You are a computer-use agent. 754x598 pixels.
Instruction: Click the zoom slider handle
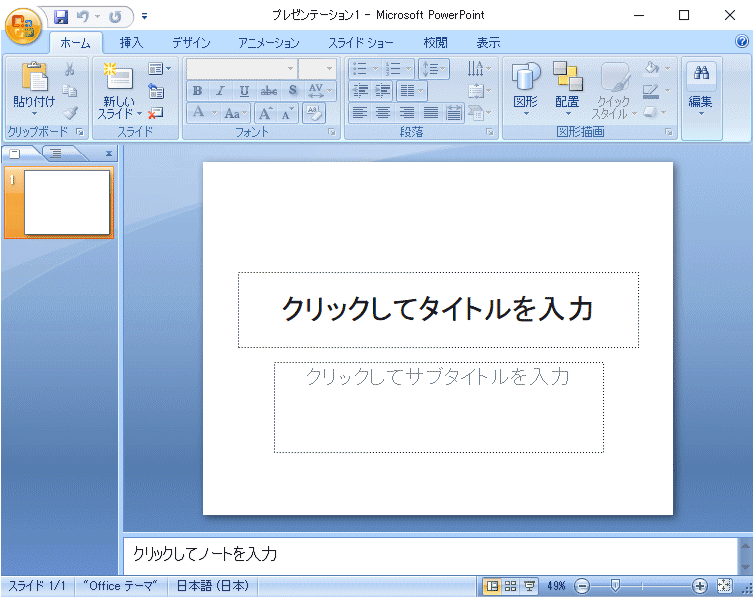coord(615,586)
